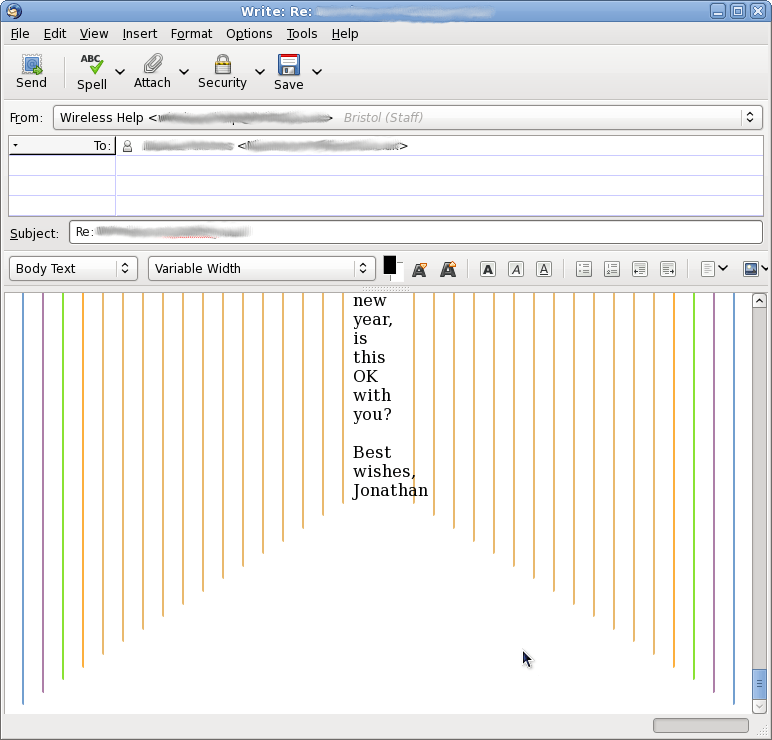Apply a bulleted list
The height and width of the screenshot is (740, 772).
(x=584, y=269)
